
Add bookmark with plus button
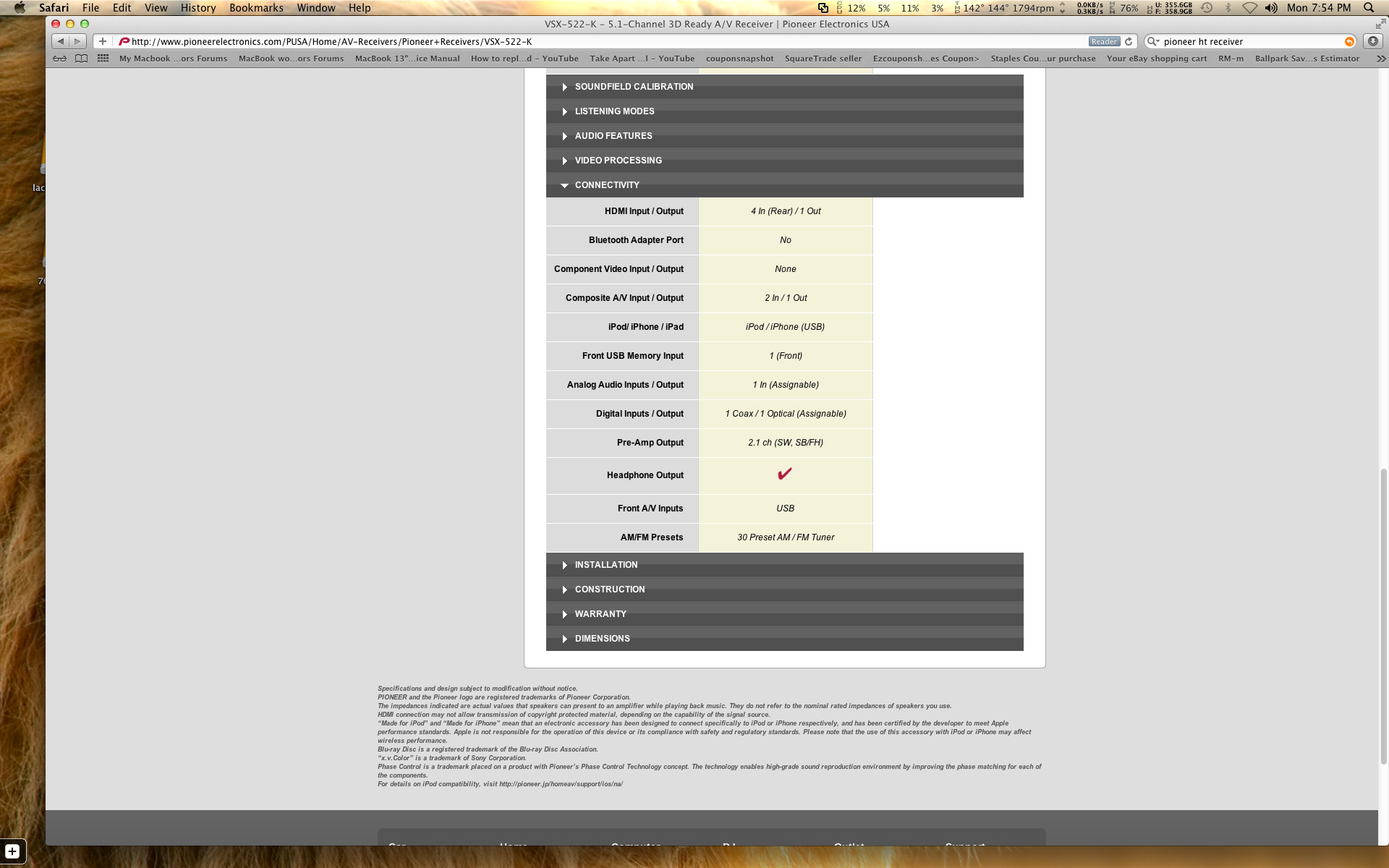(103, 41)
